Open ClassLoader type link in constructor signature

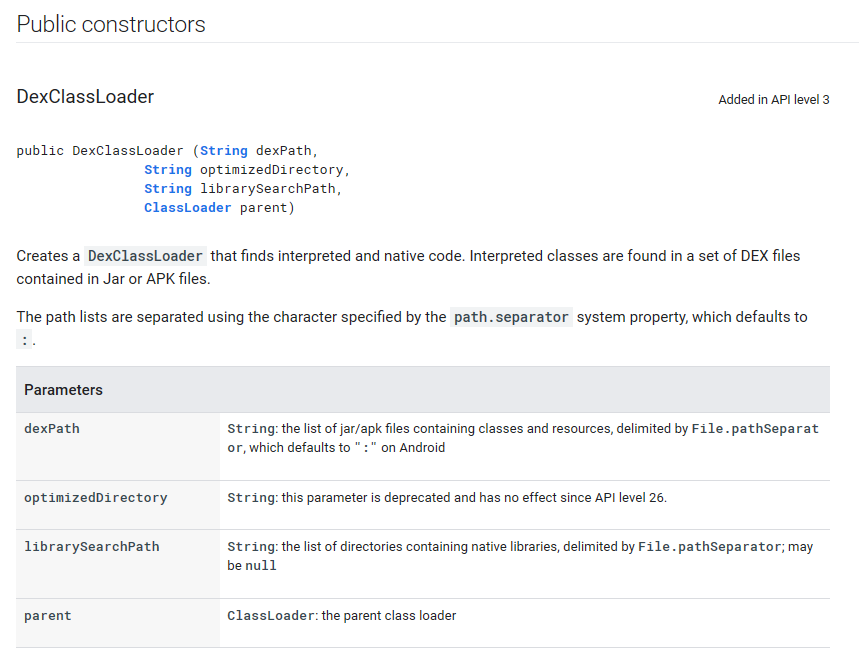click(187, 208)
